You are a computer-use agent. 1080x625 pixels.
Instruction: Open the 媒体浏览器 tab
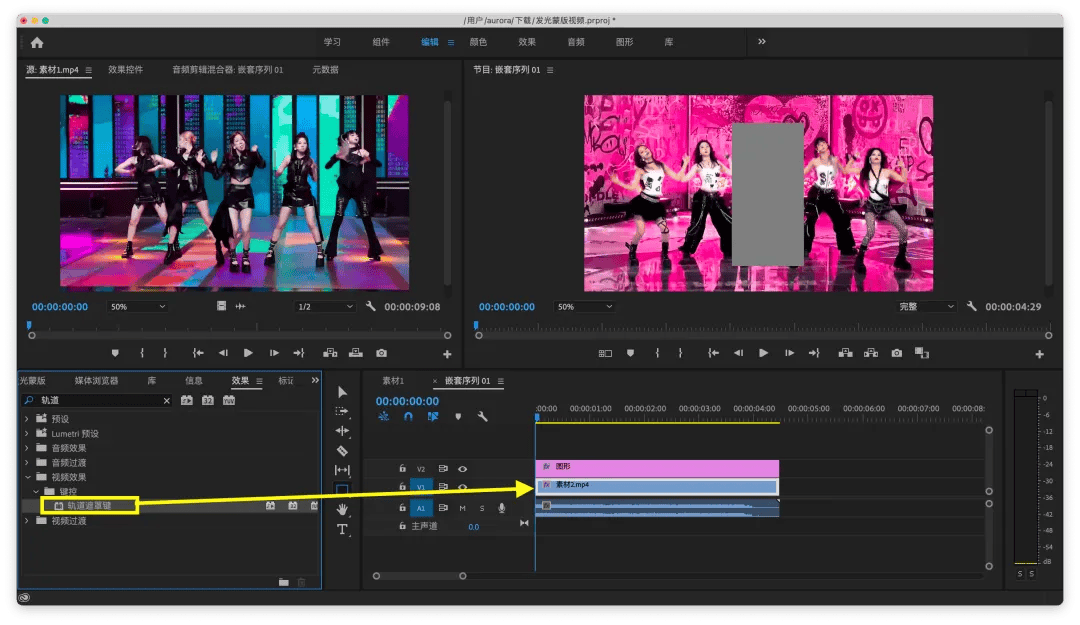pyautogui.click(x=96, y=380)
